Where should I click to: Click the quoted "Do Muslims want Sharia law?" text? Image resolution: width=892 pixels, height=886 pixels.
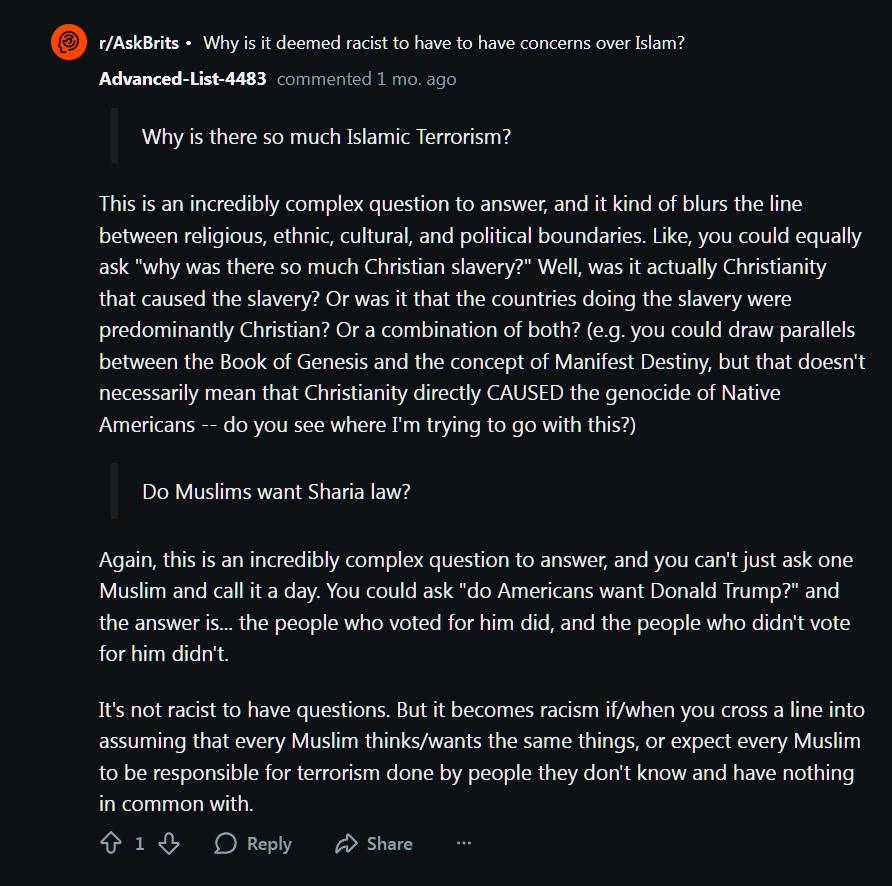tap(276, 491)
